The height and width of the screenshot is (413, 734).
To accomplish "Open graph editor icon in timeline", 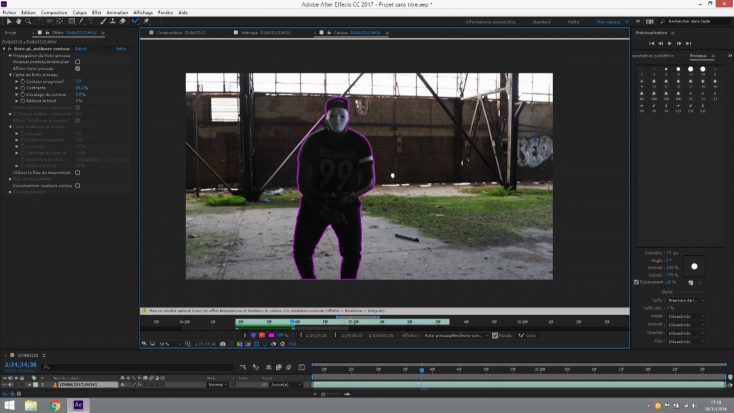I will (x=301, y=367).
